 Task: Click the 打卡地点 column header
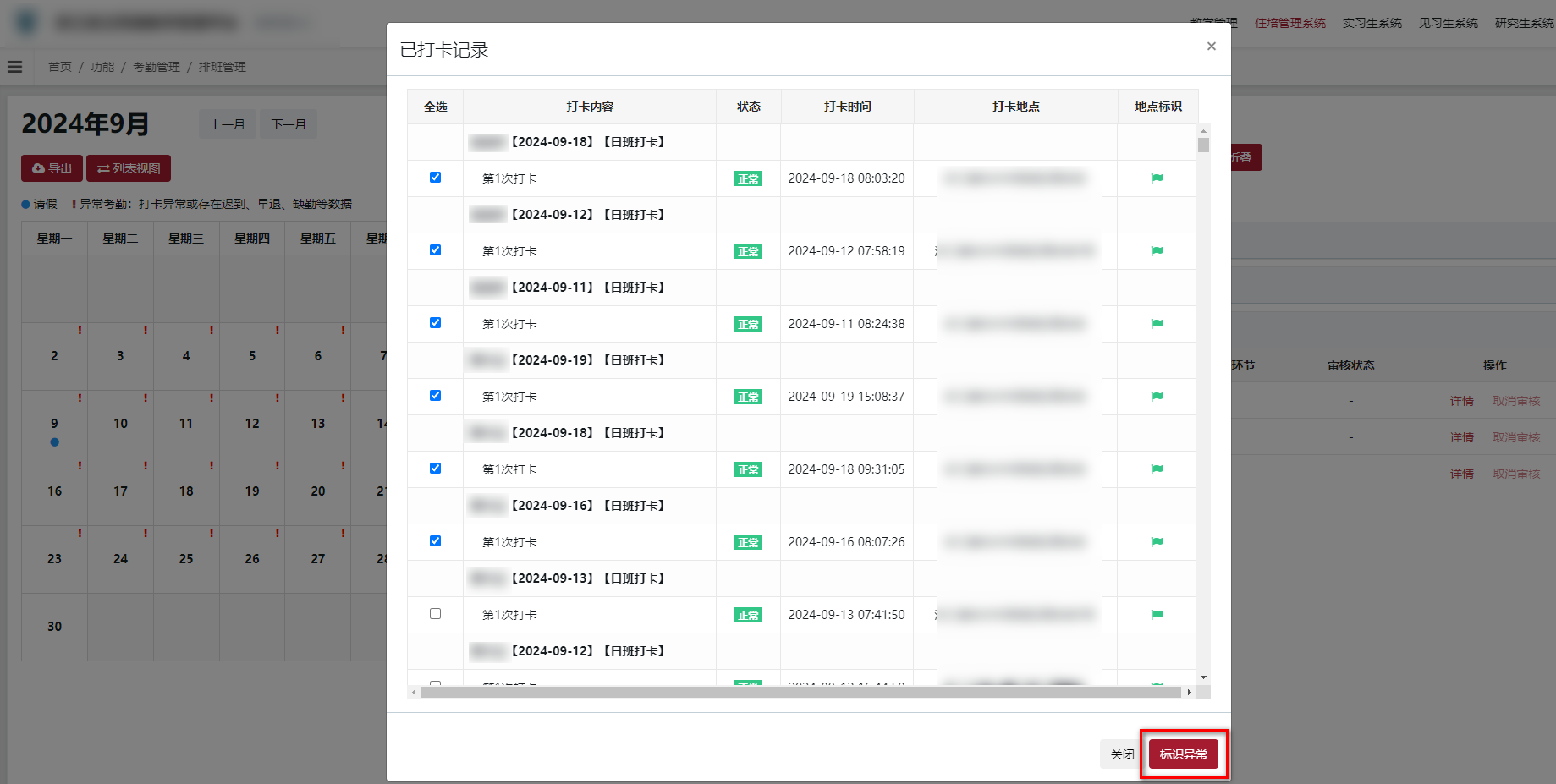[1015, 107]
